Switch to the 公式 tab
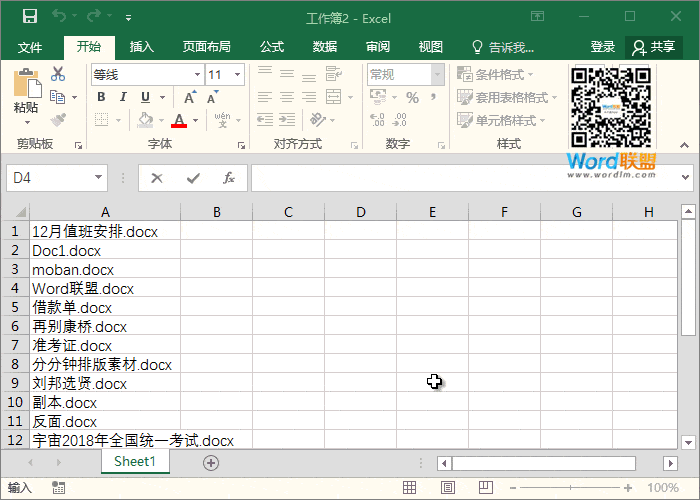Viewport: 700px width, 500px height. [x=272, y=46]
